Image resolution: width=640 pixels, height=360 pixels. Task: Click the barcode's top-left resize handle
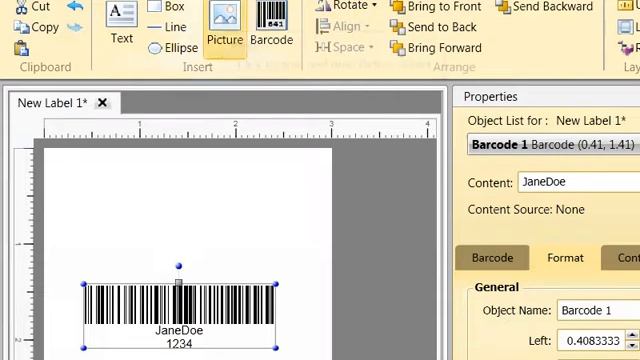[84, 284]
